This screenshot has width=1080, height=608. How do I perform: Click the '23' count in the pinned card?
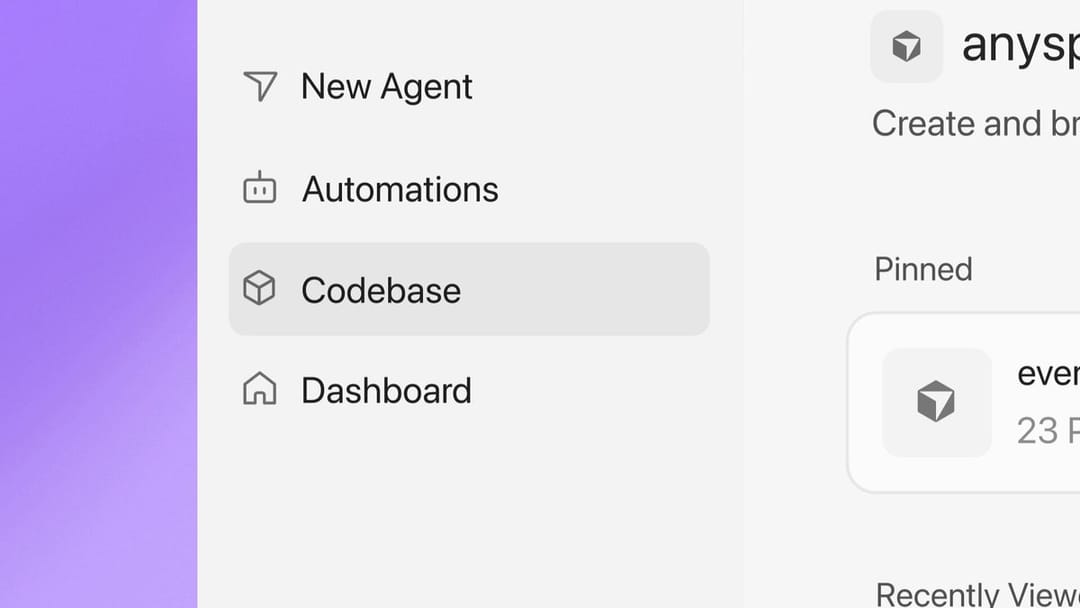click(1037, 431)
